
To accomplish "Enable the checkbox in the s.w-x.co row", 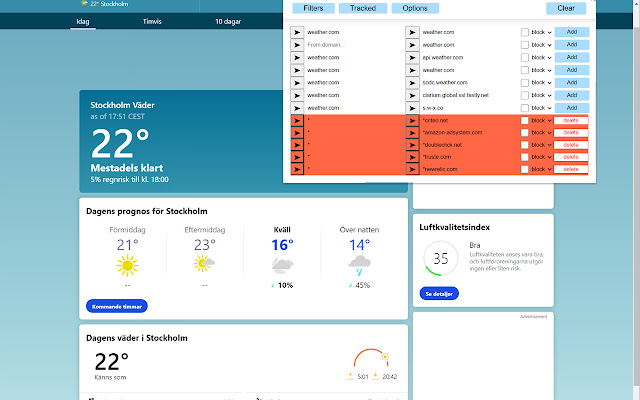I will (525, 107).
